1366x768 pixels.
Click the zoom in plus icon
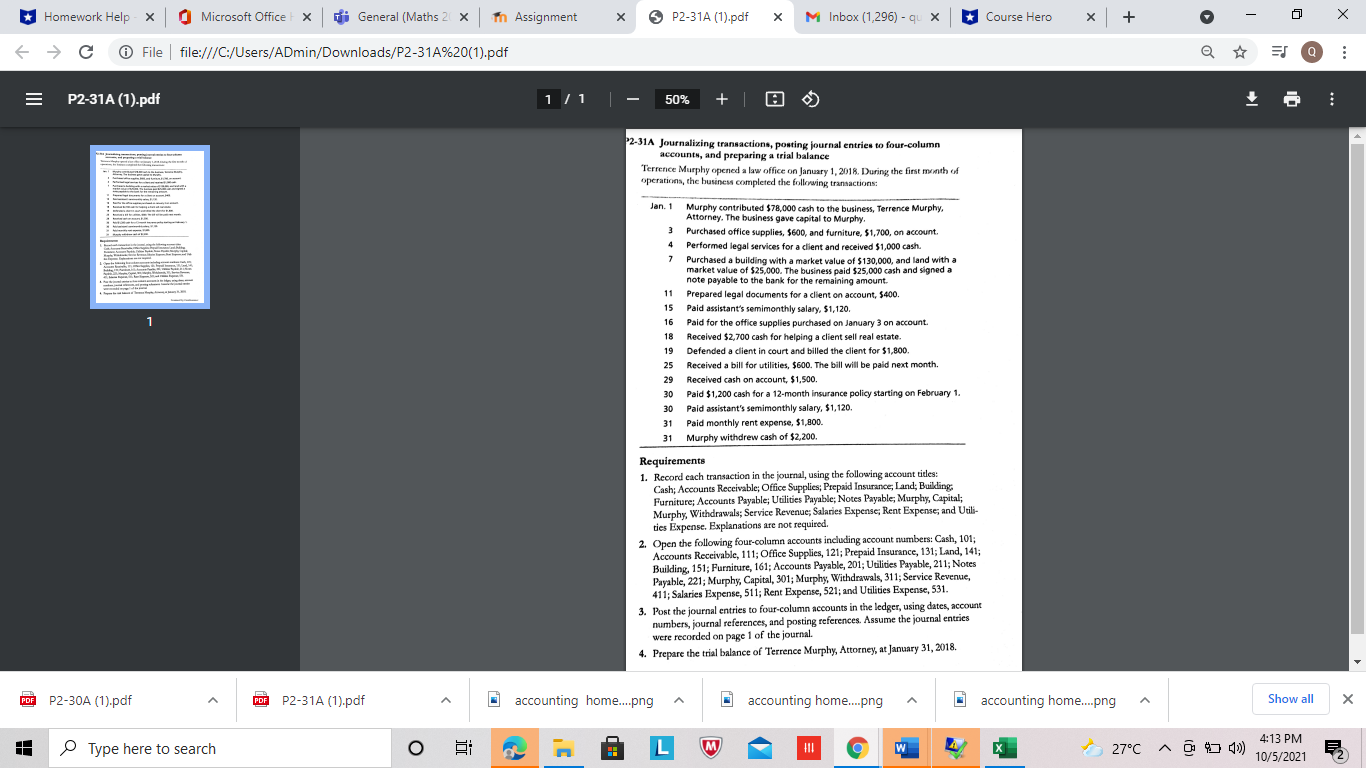point(722,99)
